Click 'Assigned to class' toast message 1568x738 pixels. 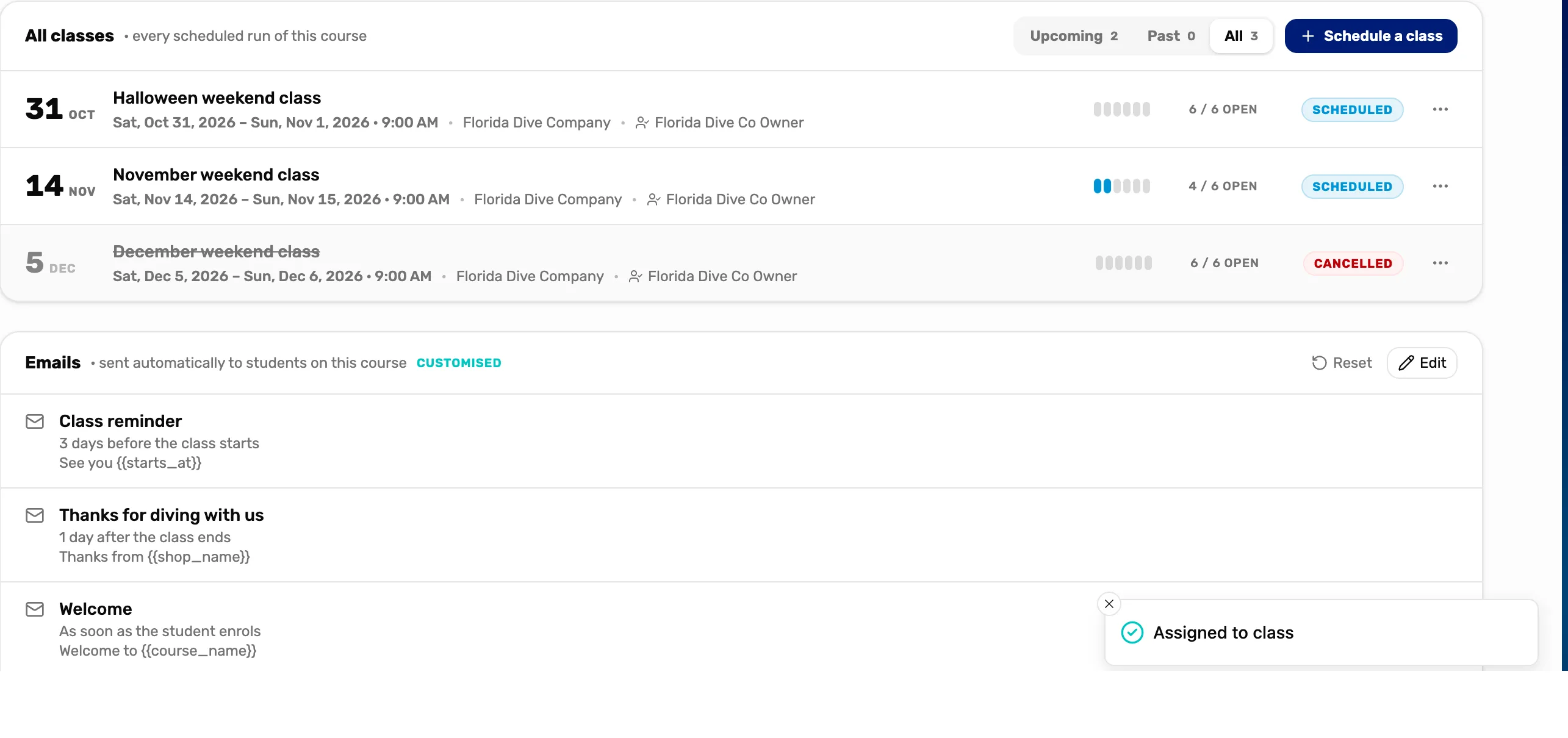point(1223,632)
